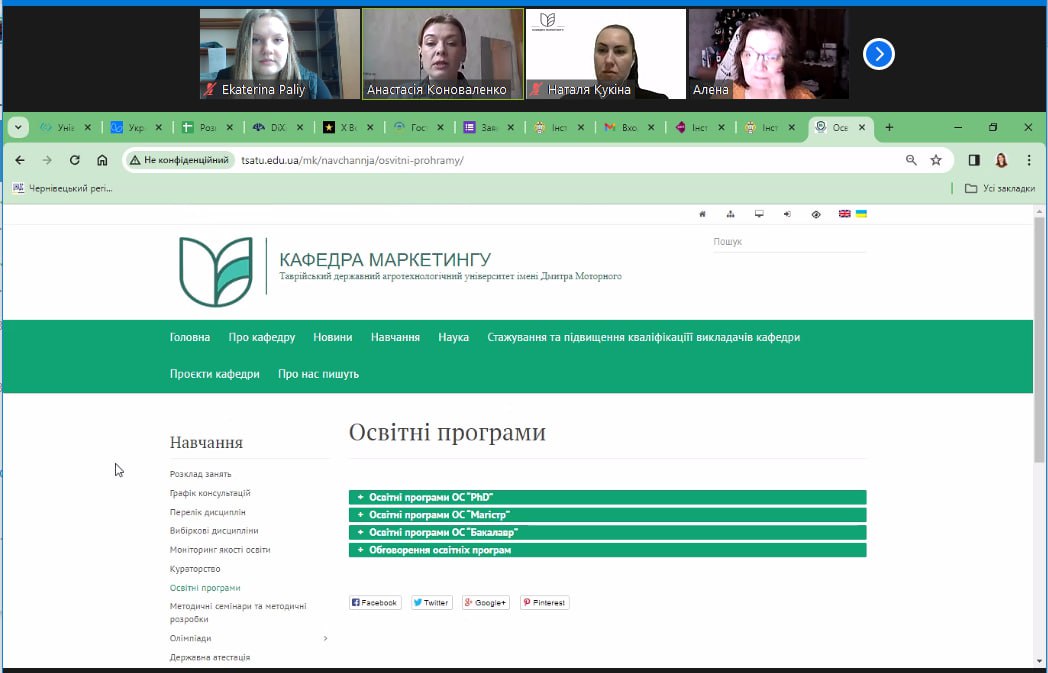Screen dimensions: 1048x673
Task: Open sidebar link 'Моніторинг якості освіти'
Action: [x=220, y=550]
